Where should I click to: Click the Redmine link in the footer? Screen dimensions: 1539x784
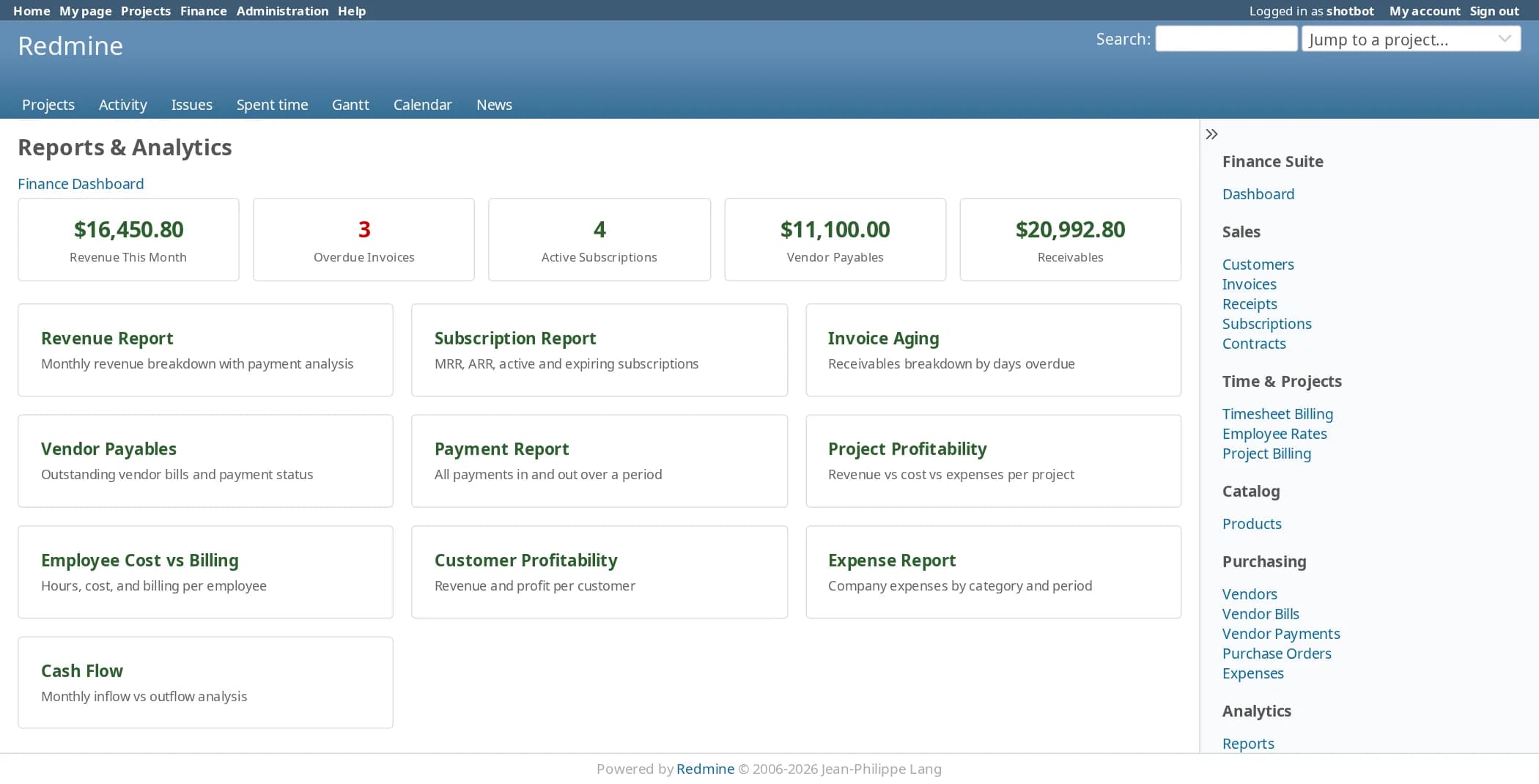[x=705, y=769]
